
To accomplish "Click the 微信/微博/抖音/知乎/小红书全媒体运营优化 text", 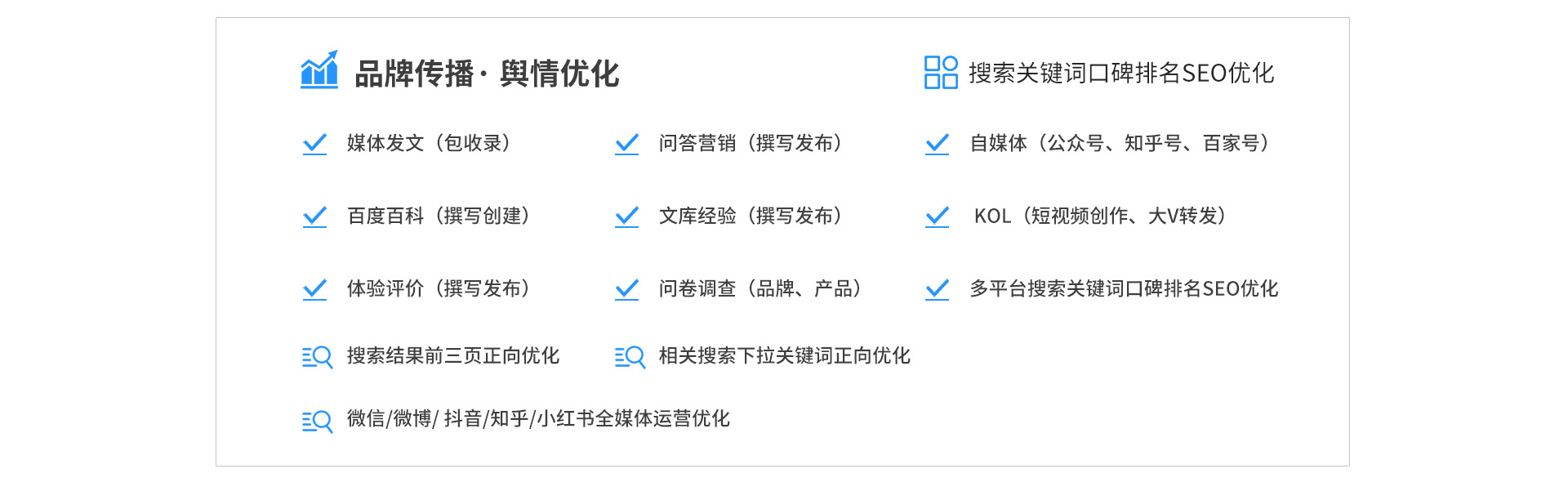I will (538, 419).
